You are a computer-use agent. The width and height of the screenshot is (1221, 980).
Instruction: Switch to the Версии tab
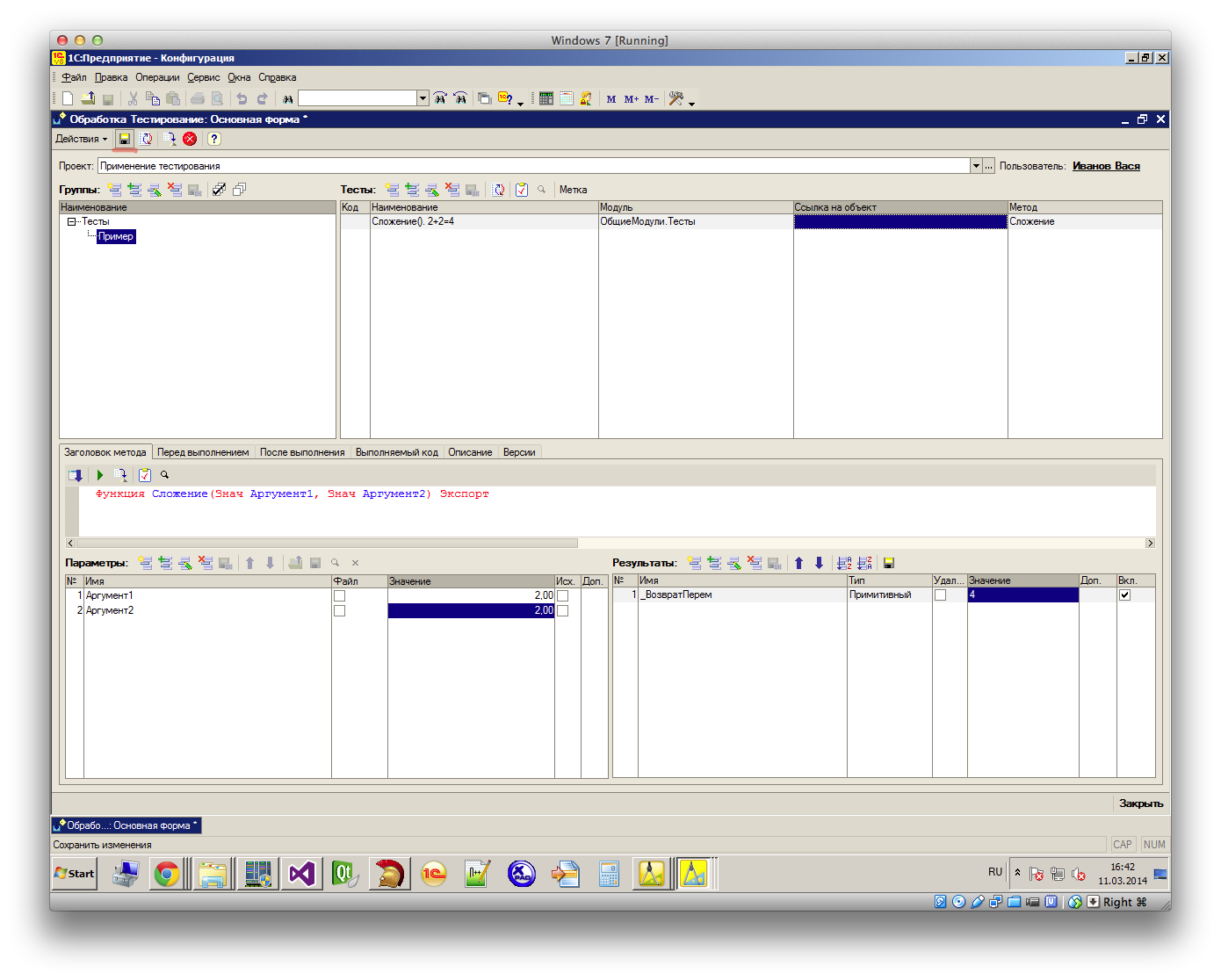tap(519, 452)
